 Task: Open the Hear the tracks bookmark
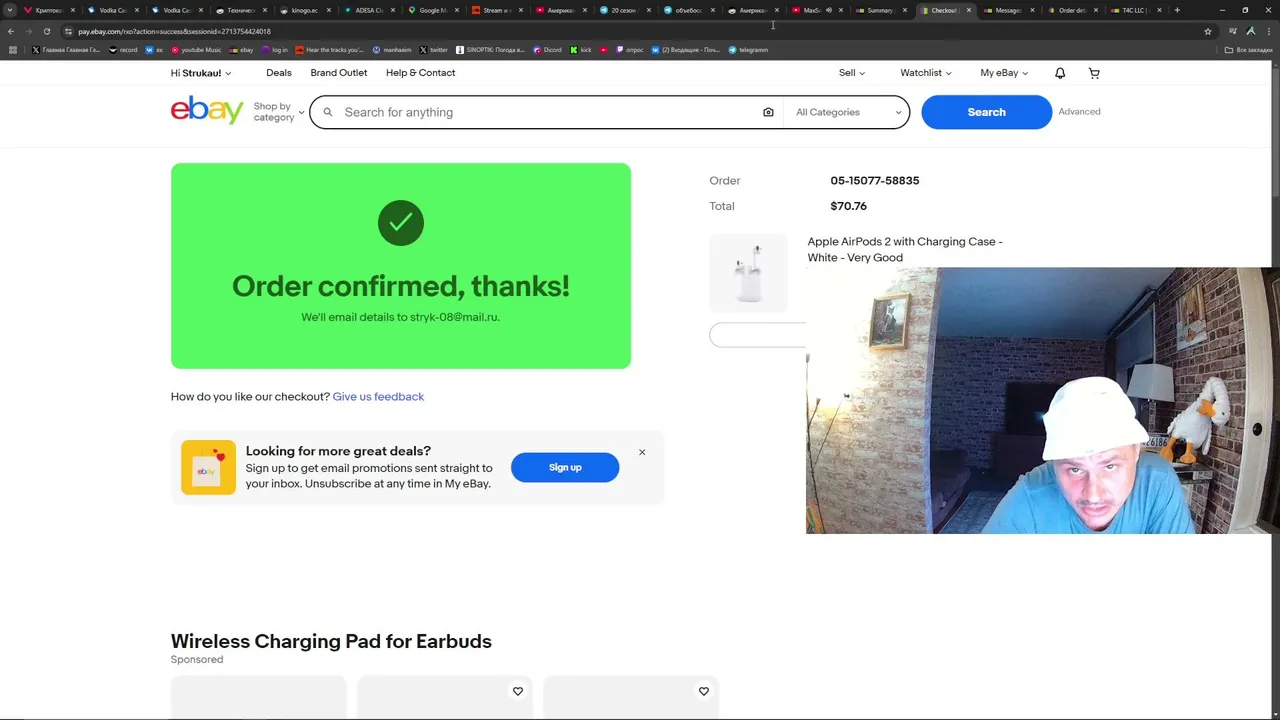click(x=330, y=50)
